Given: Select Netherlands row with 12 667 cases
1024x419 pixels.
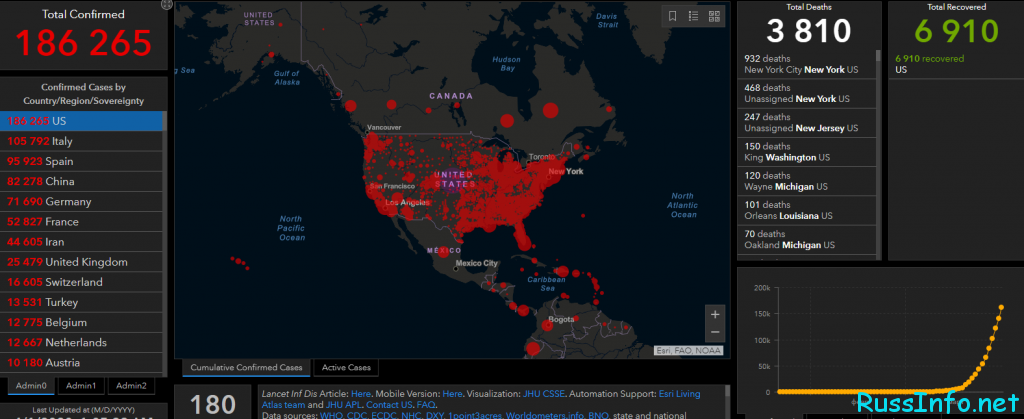Looking at the screenshot, I should pyautogui.click(x=81, y=343).
